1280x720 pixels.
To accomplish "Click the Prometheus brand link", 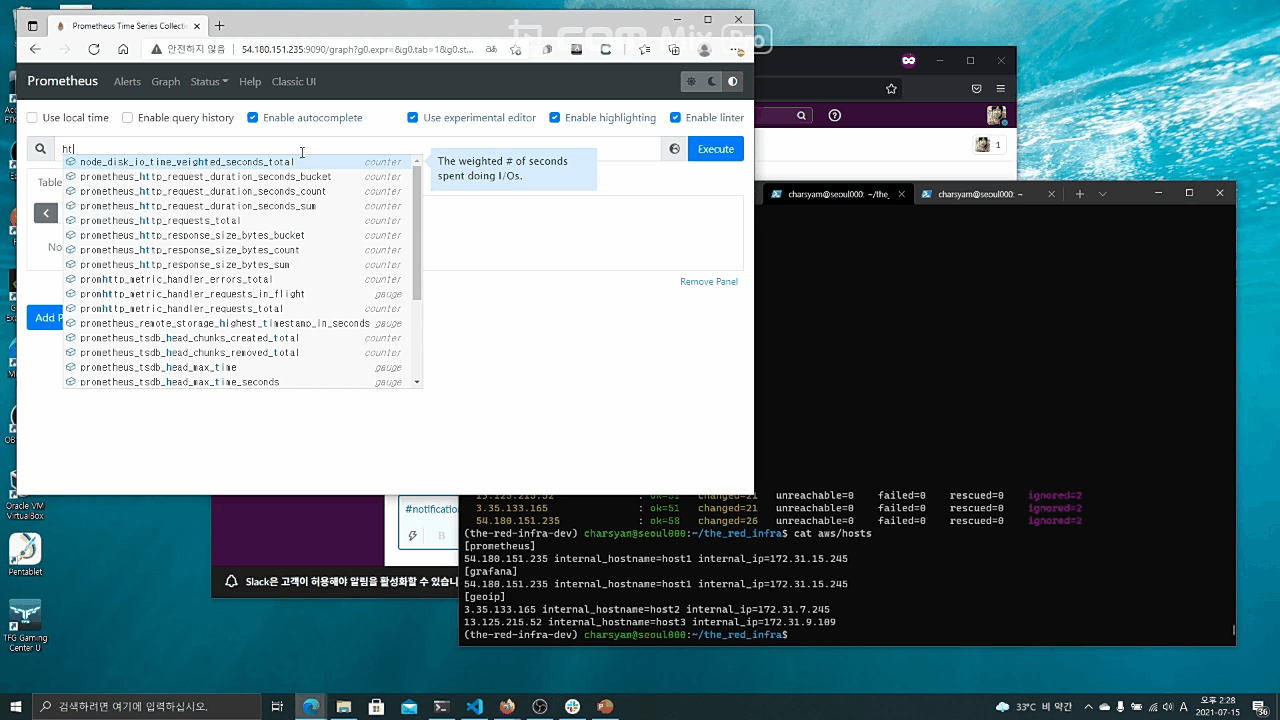I will pos(63,81).
